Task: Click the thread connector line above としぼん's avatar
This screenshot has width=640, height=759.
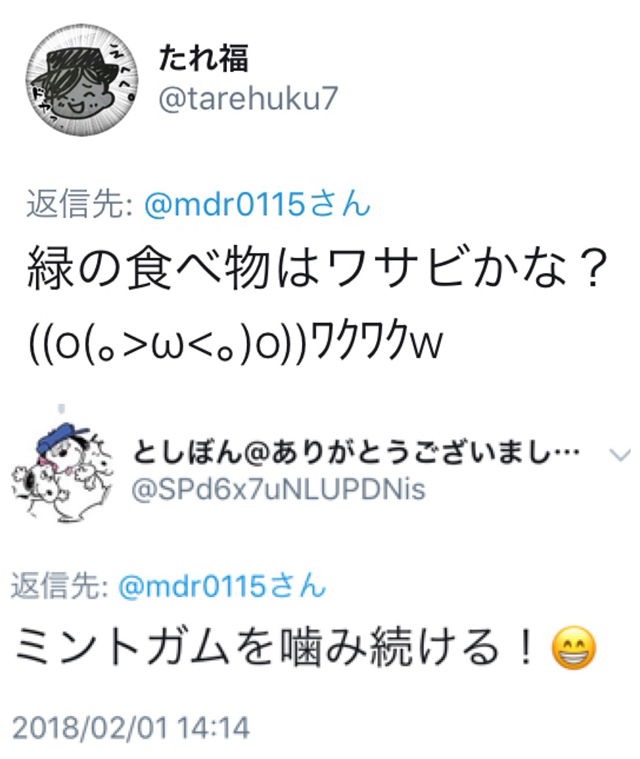Action: point(61,410)
